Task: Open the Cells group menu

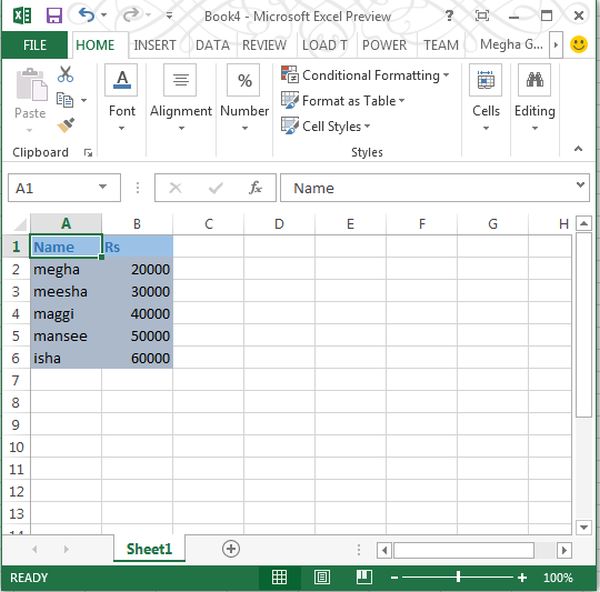Action: pos(486,98)
